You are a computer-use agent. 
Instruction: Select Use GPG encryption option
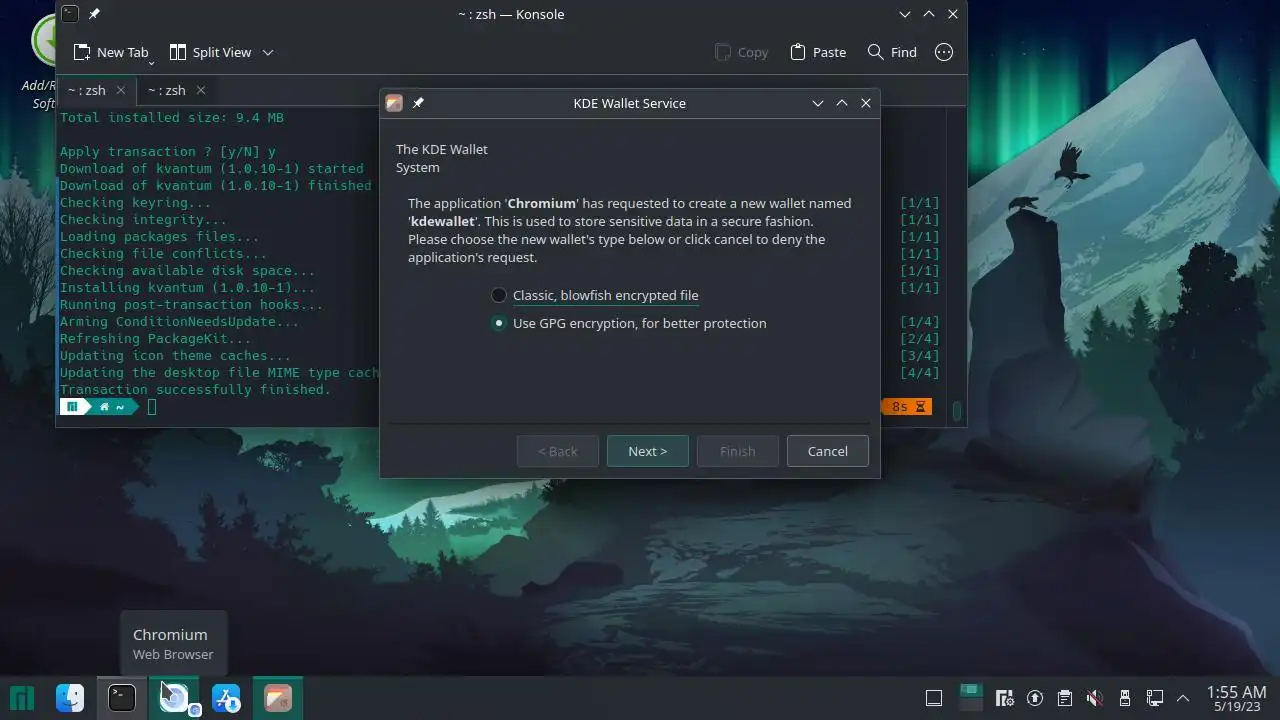628,323
